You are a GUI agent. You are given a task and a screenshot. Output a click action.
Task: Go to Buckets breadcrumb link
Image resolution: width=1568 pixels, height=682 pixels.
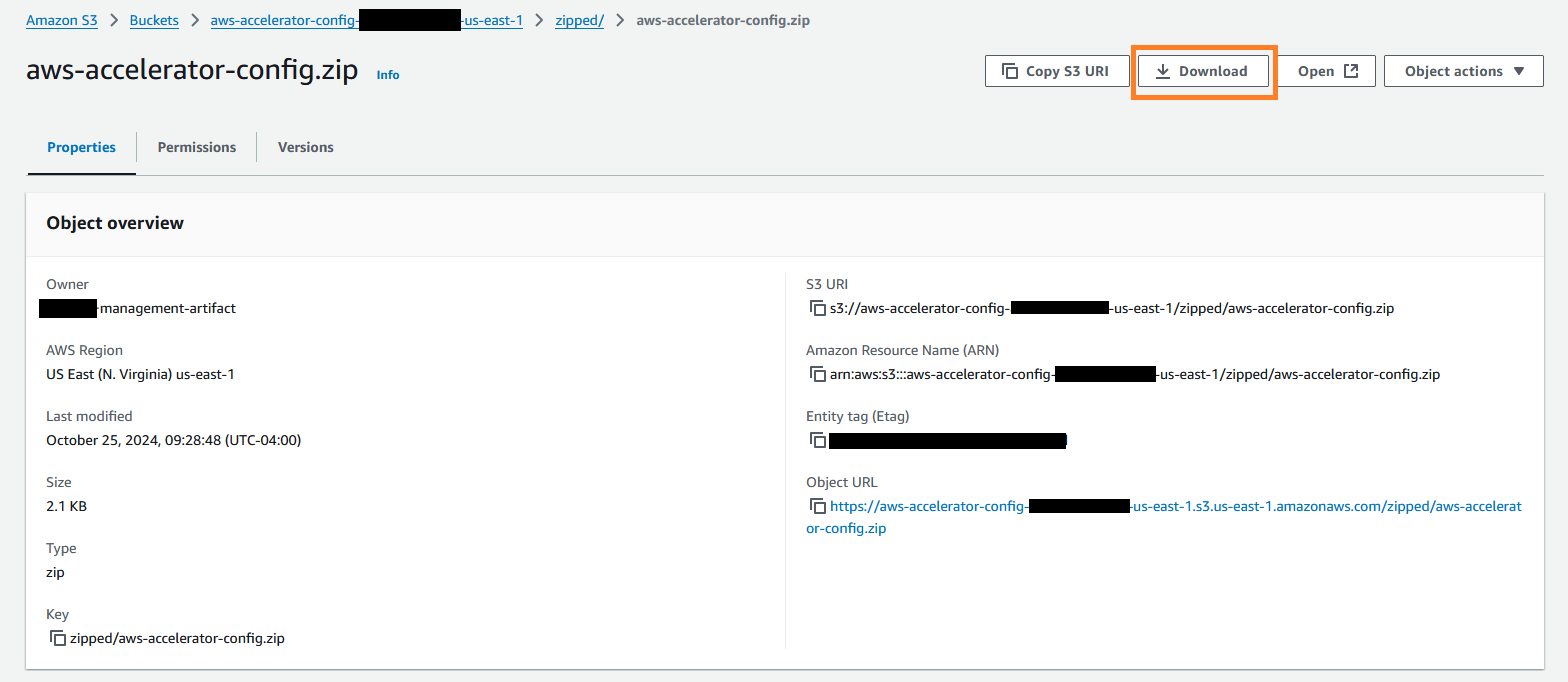click(154, 20)
